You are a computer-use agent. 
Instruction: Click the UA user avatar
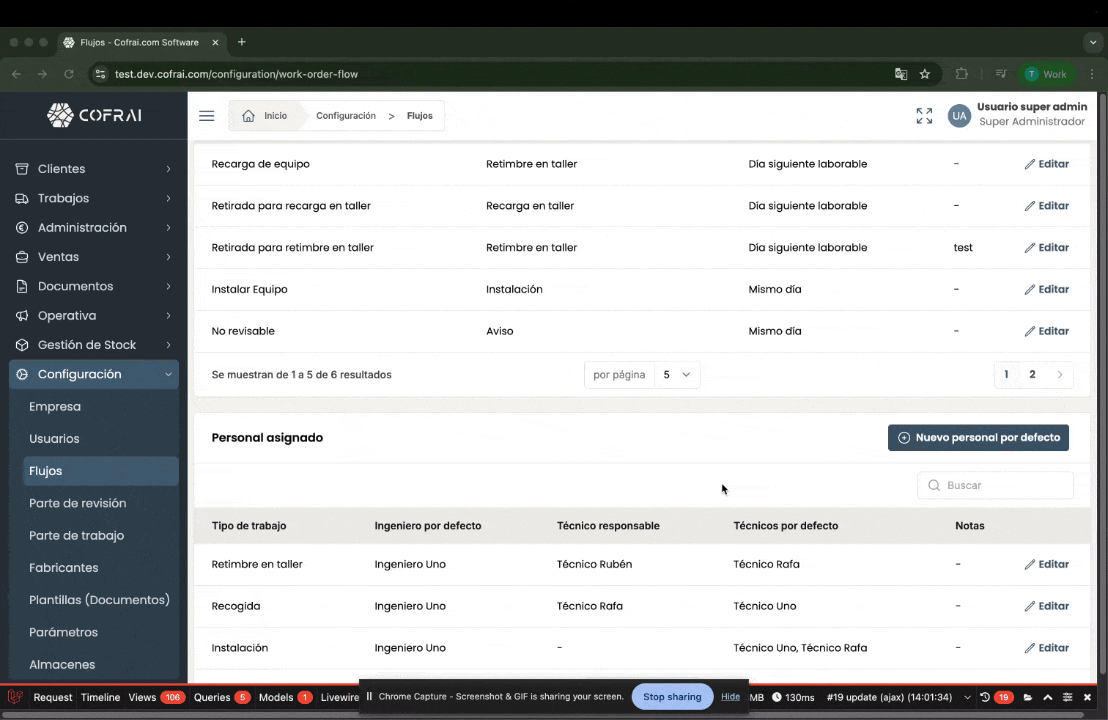pyautogui.click(x=959, y=116)
